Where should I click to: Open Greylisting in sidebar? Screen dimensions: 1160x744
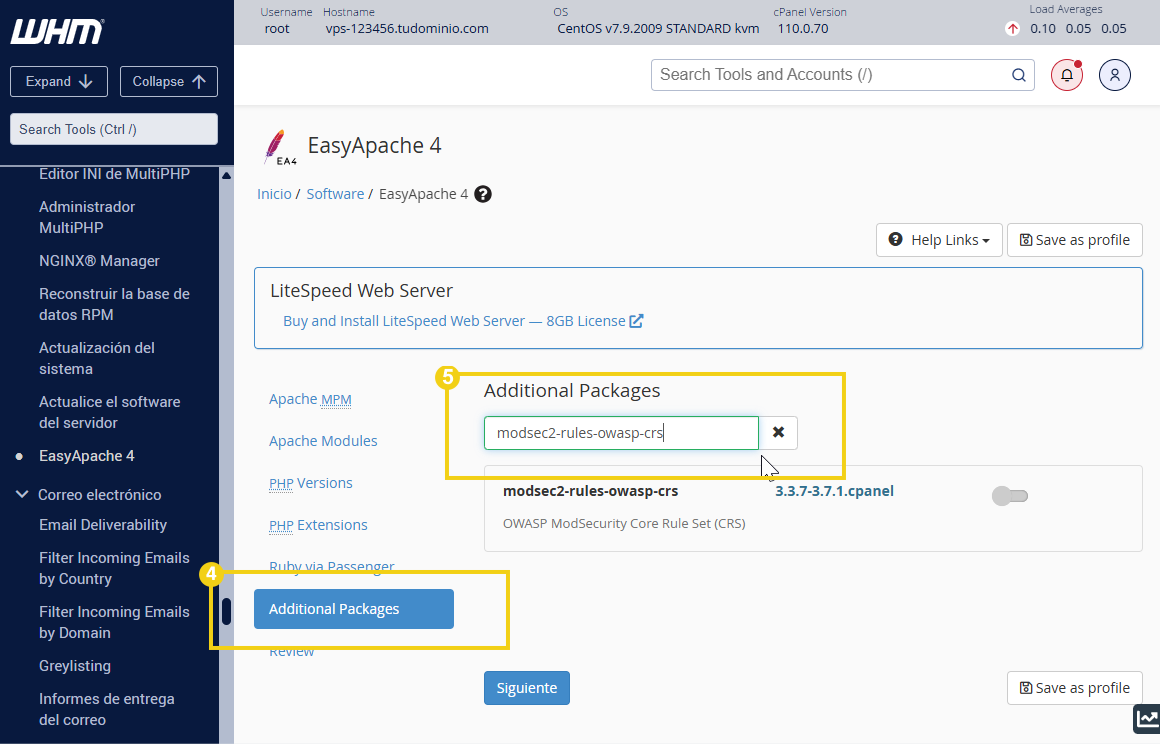point(75,666)
